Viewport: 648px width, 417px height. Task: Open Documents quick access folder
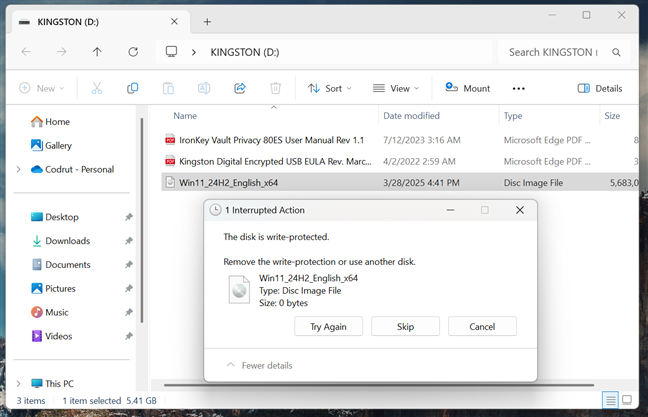point(61,264)
